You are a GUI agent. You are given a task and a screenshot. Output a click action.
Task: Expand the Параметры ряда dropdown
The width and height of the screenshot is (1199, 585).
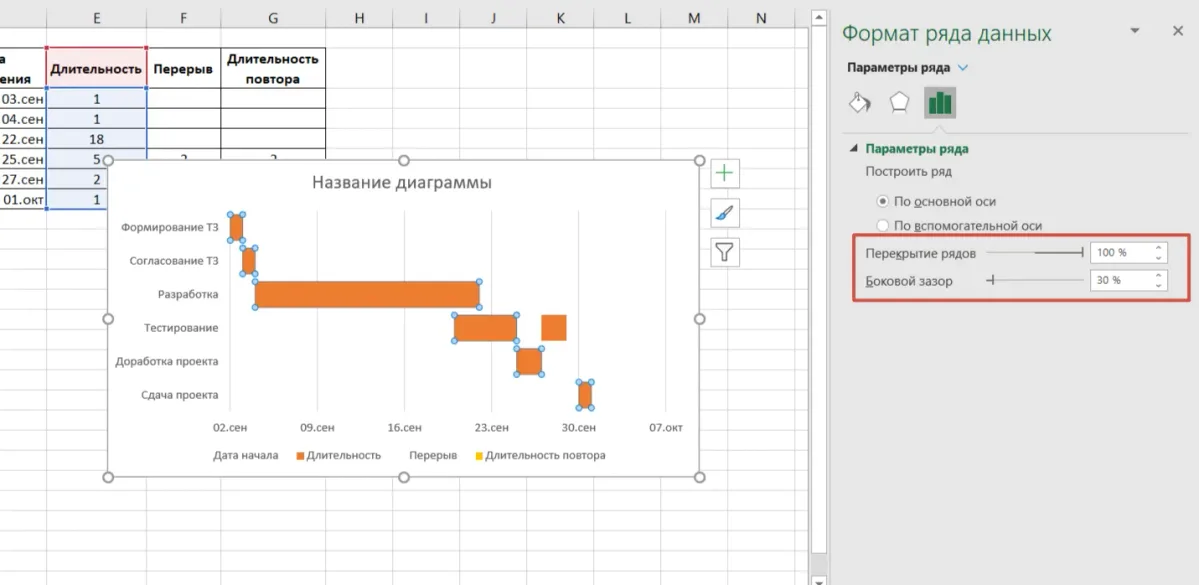click(963, 68)
